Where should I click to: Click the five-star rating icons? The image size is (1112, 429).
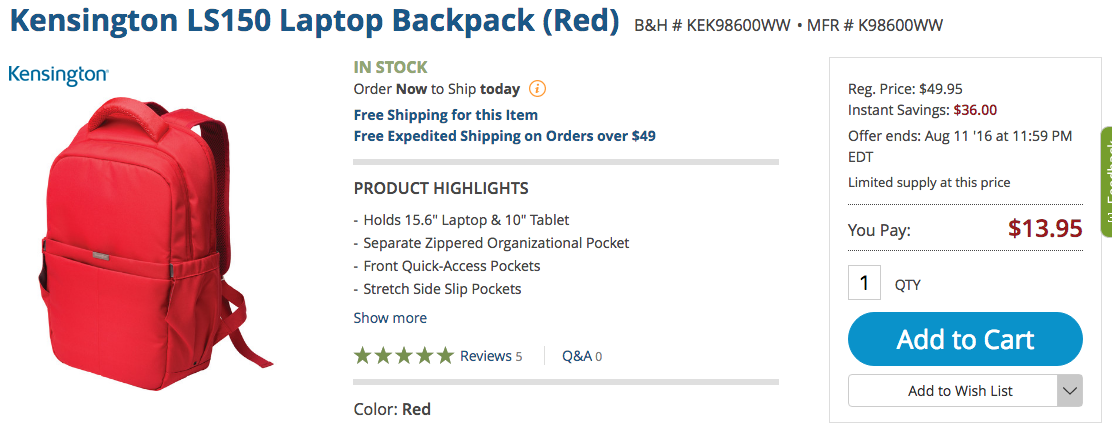403,355
